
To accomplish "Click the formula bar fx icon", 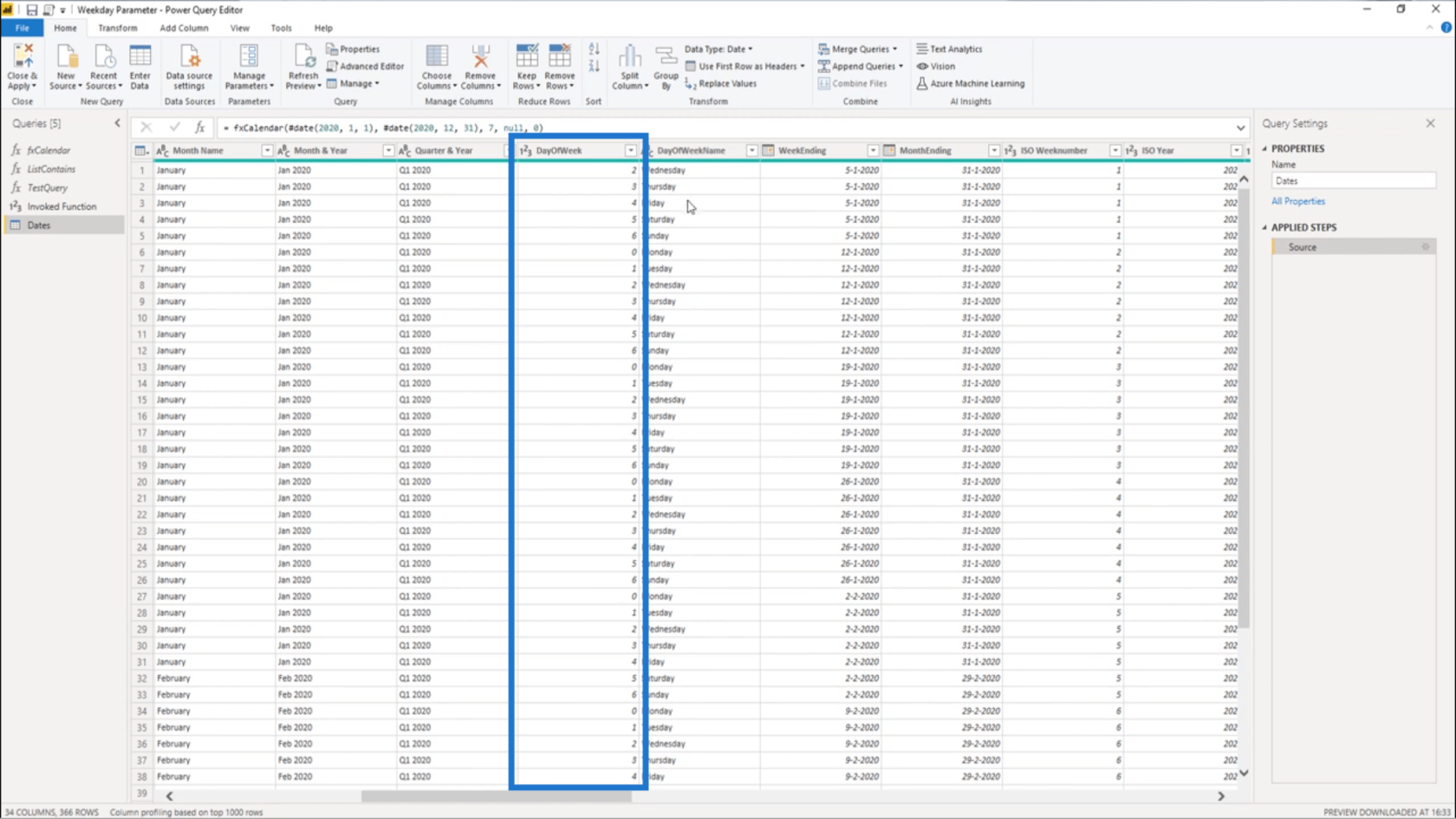I will (x=199, y=127).
